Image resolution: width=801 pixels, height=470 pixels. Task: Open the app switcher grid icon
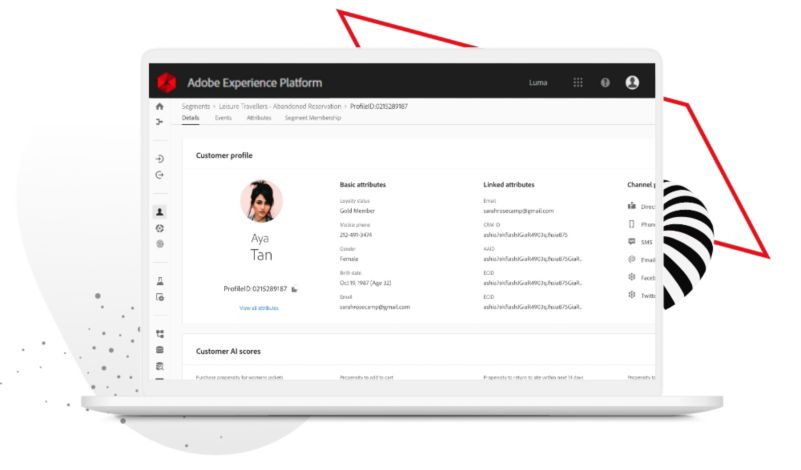coord(578,82)
